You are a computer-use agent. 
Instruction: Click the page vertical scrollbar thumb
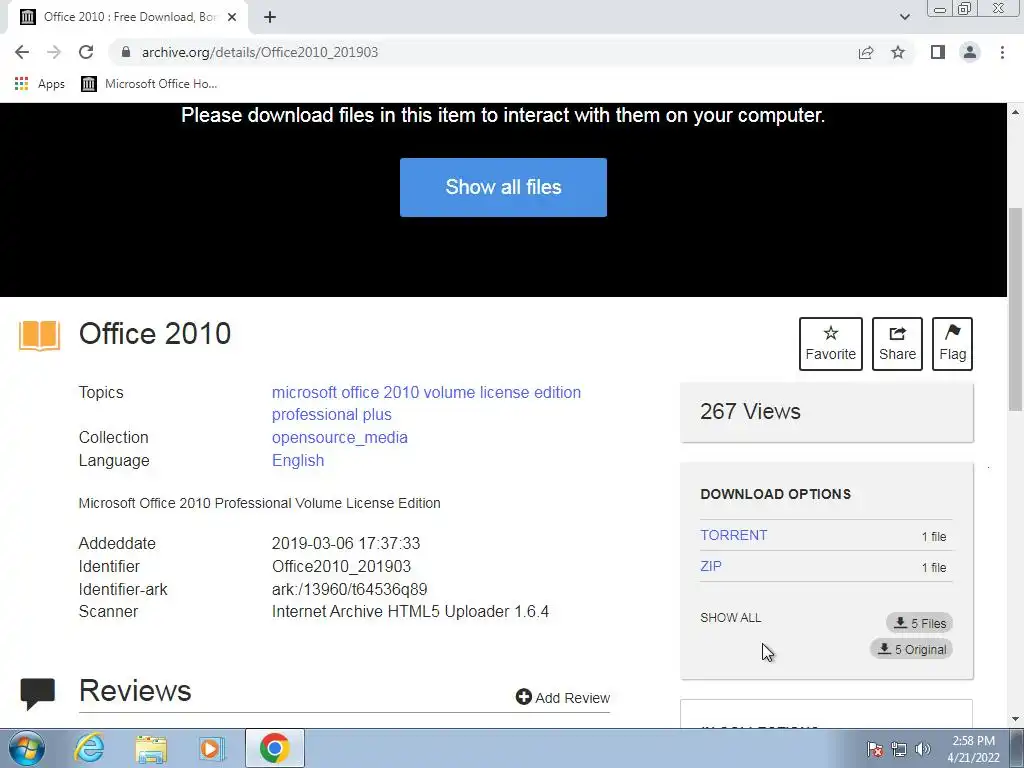1016,310
